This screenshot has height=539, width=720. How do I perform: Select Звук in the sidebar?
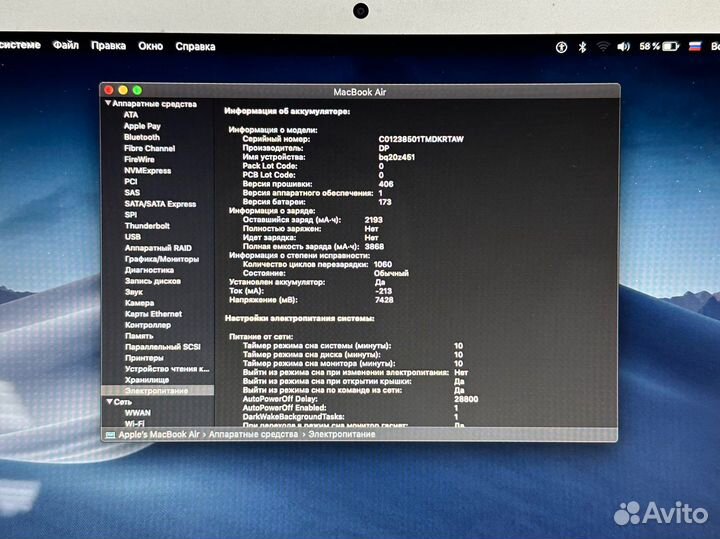click(x=134, y=292)
